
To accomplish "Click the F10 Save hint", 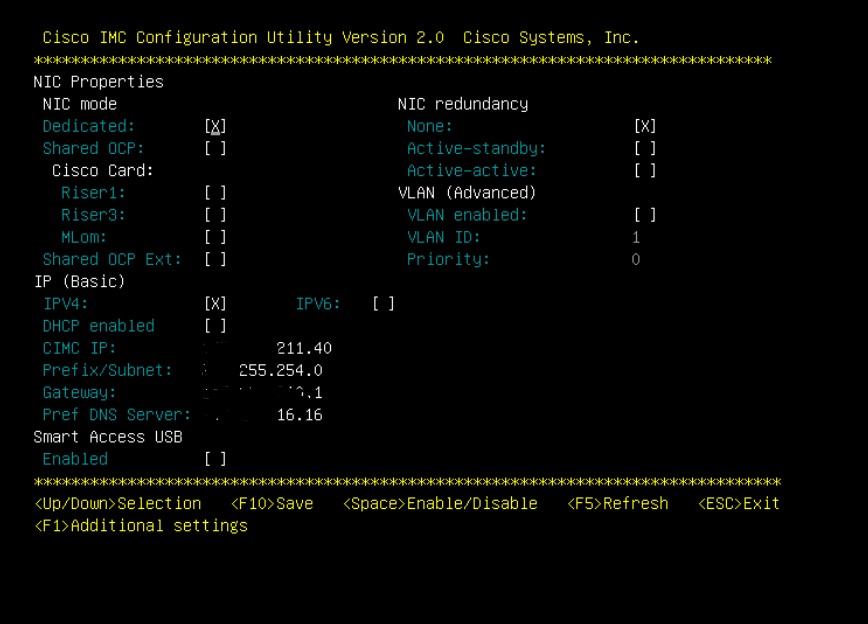I will pyautogui.click(x=272, y=503).
